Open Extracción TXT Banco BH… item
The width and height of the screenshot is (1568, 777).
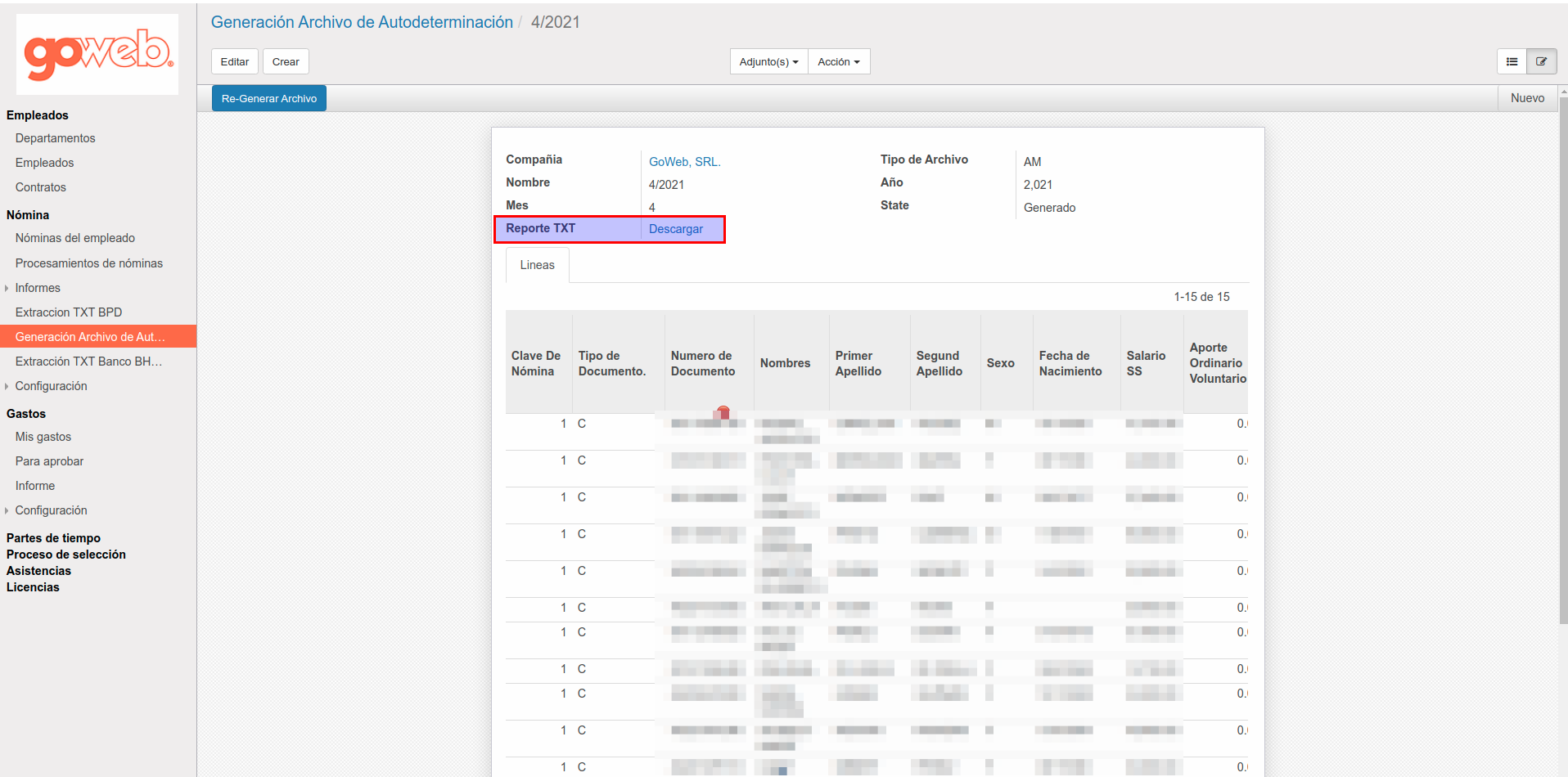coord(88,362)
